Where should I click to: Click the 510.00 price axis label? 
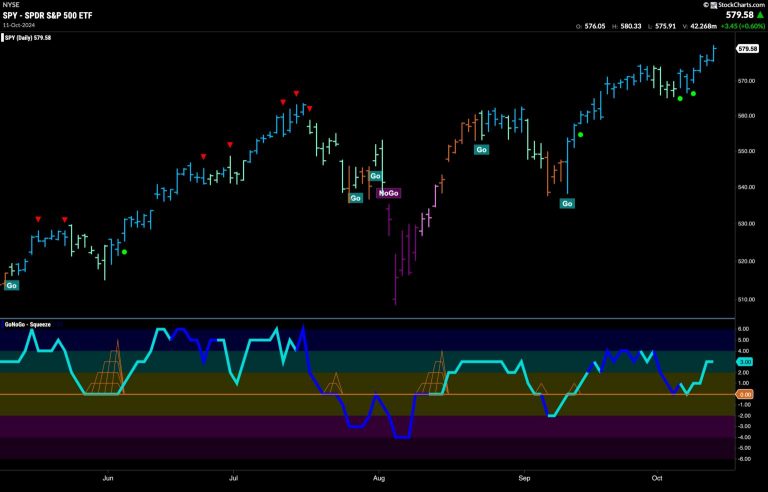point(746,299)
